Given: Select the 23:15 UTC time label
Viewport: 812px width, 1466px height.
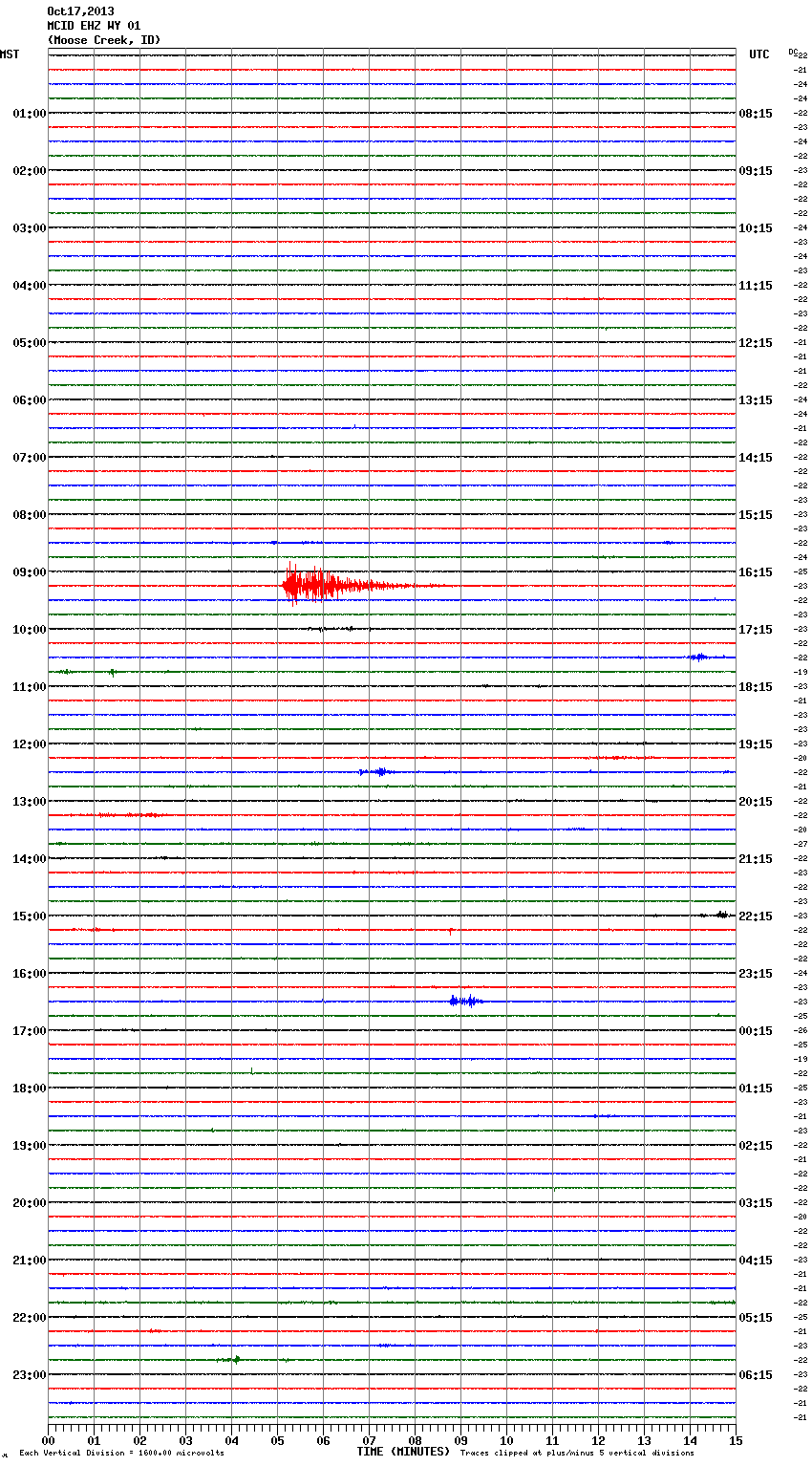Looking at the screenshot, I should pyautogui.click(x=756, y=974).
